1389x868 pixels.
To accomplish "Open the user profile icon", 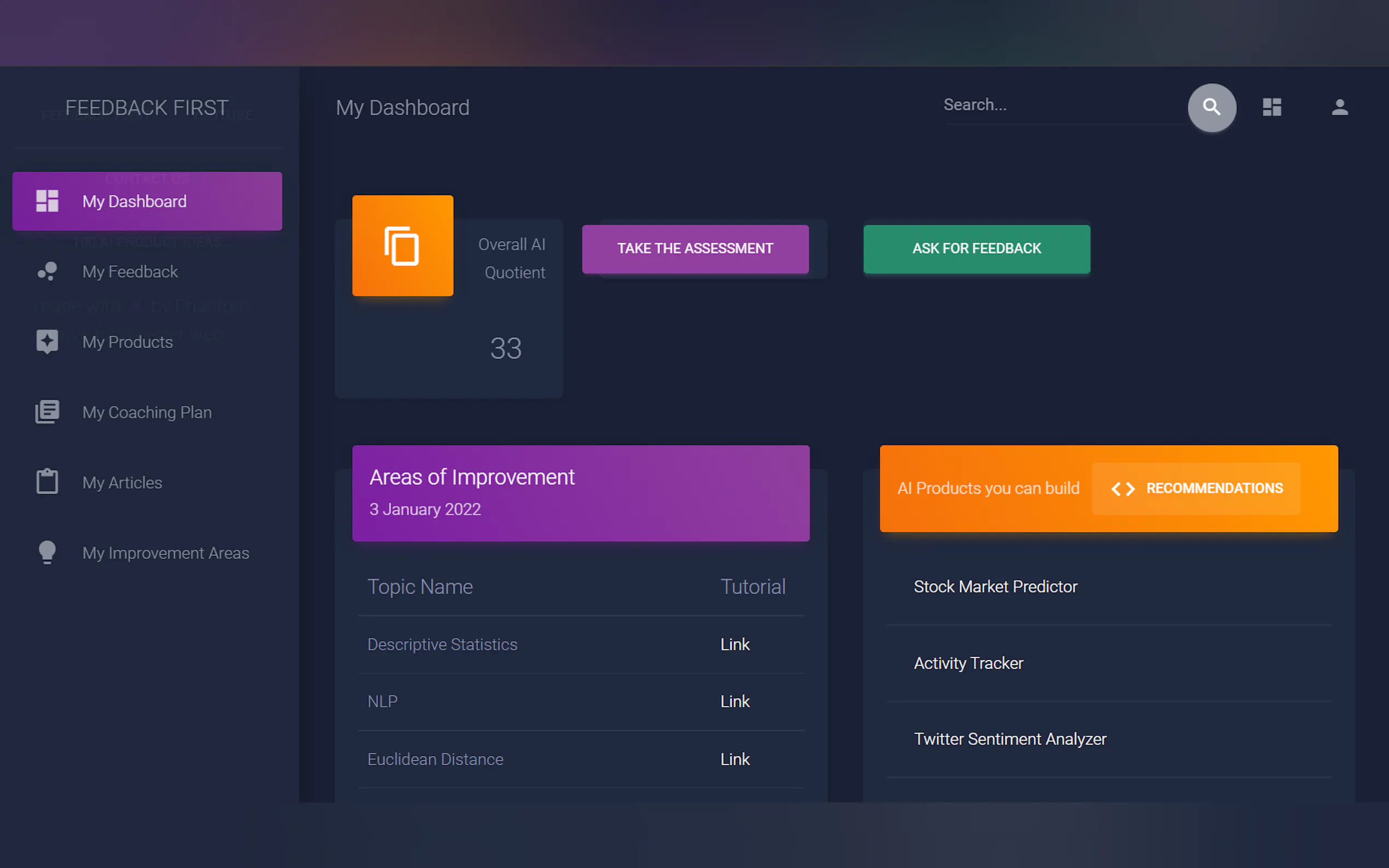I will (x=1339, y=107).
